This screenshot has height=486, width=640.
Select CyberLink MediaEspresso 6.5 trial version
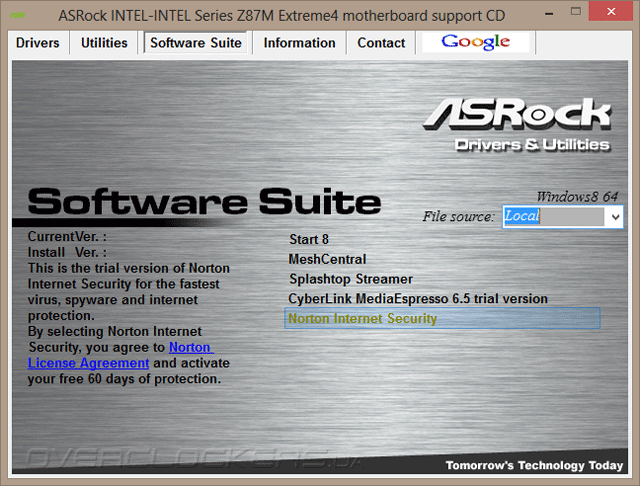click(x=418, y=299)
